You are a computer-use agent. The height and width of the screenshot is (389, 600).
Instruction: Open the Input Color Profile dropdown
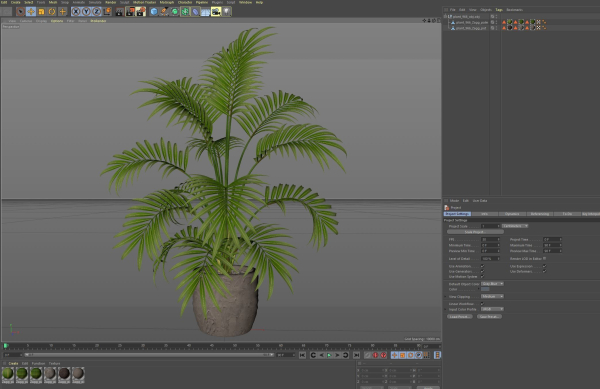click(492, 309)
